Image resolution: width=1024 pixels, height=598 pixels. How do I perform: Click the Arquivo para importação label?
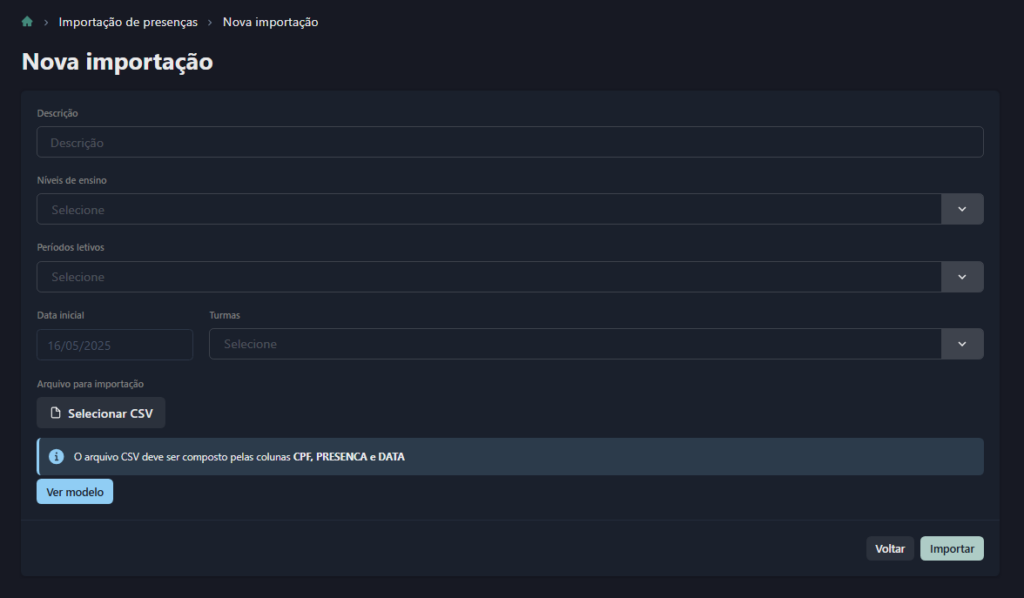coord(91,384)
